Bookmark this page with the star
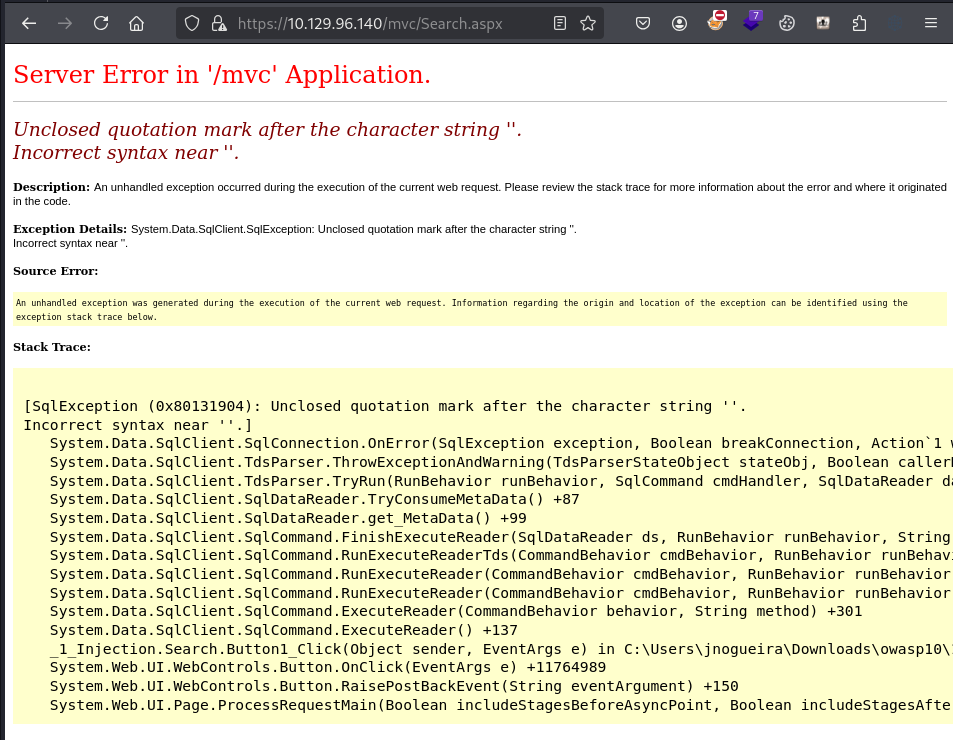The image size is (953, 740). (x=587, y=22)
